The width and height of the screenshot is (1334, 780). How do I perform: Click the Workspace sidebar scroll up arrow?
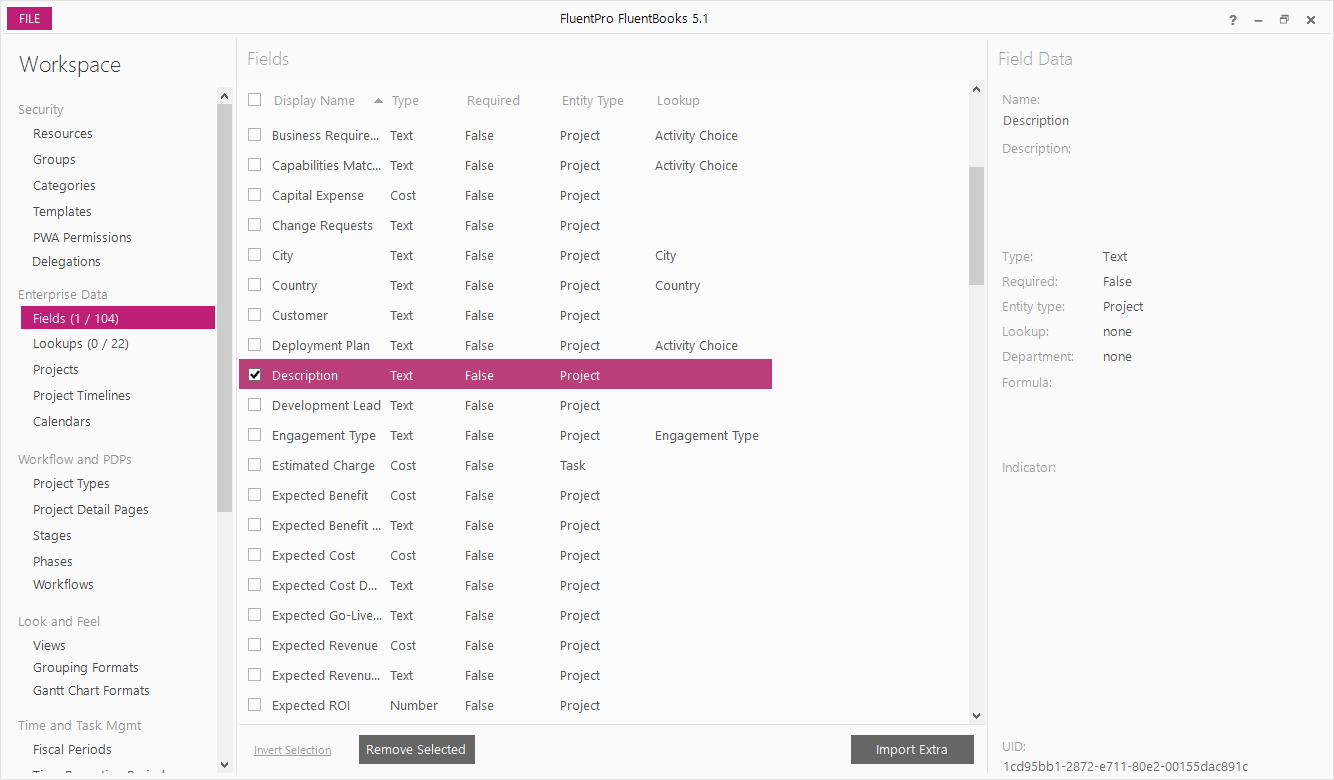224,96
